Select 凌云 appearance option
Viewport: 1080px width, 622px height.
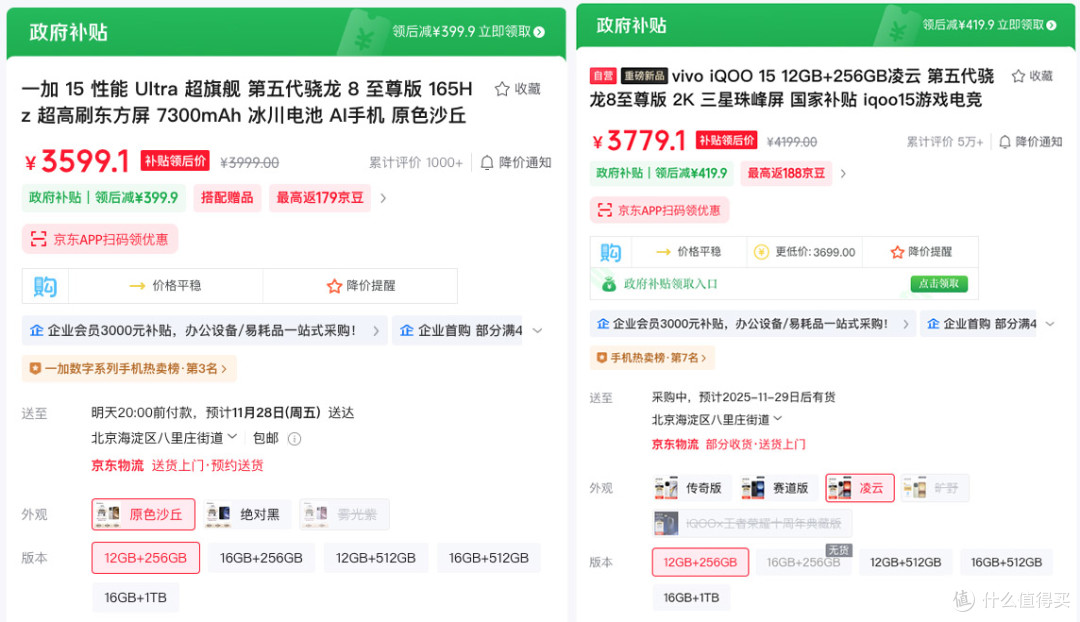tap(860, 488)
